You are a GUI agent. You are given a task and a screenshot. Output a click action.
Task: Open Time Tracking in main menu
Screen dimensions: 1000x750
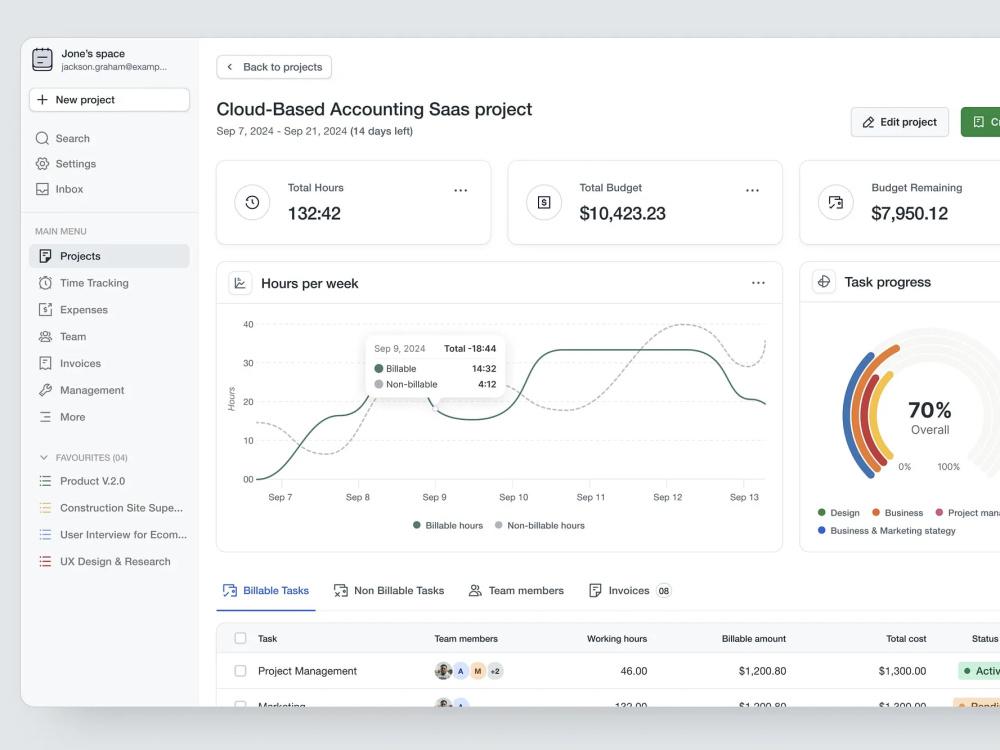tap(109, 283)
